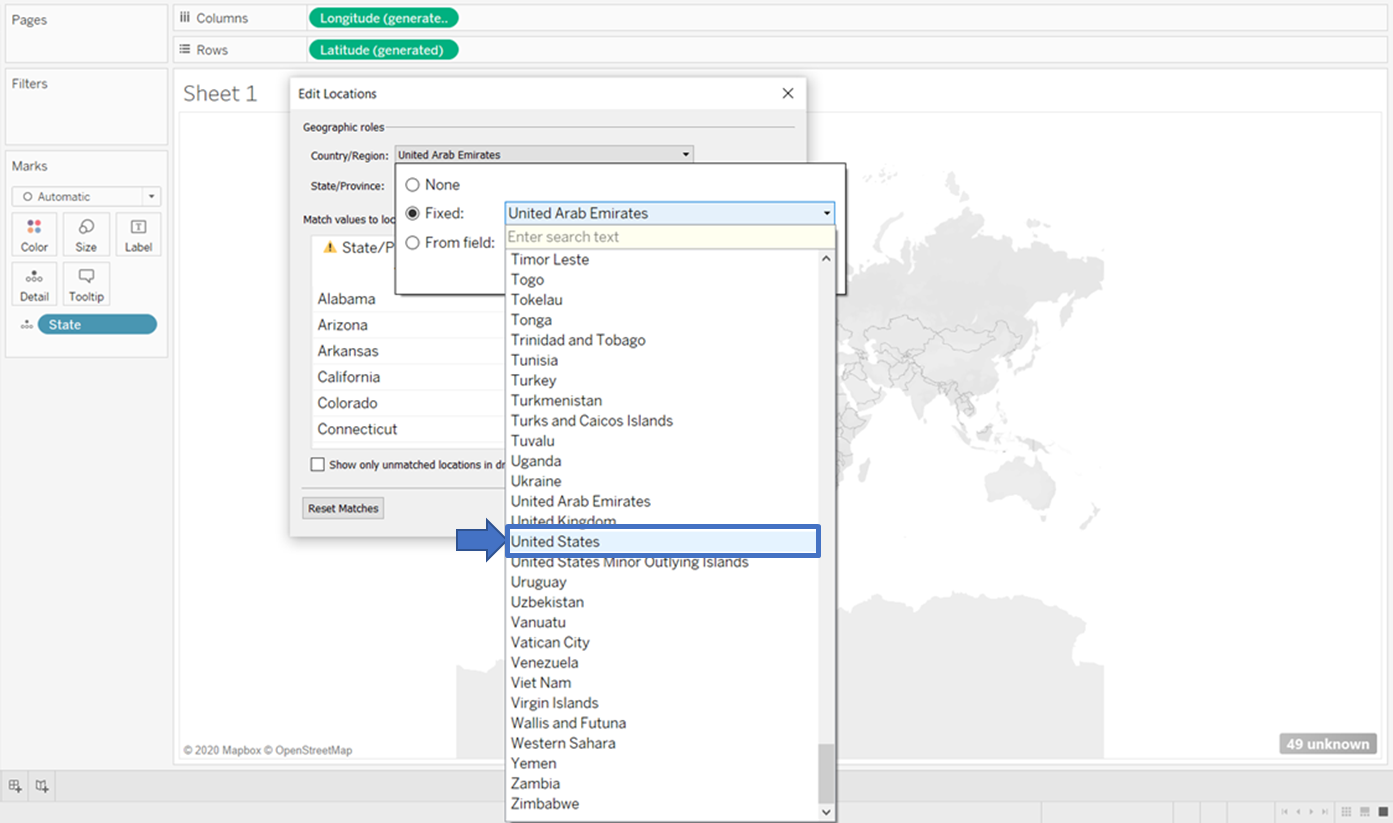Open the Automatic mark type dropdown
The image size is (1393, 823).
[86, 197]
